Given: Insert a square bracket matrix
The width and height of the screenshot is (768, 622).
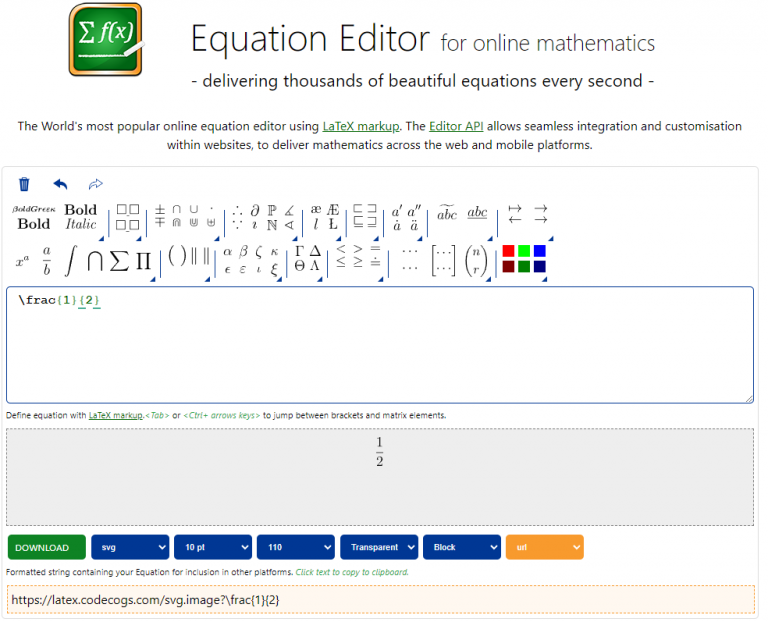Looking at the screenshot, I should click(443, 261).
